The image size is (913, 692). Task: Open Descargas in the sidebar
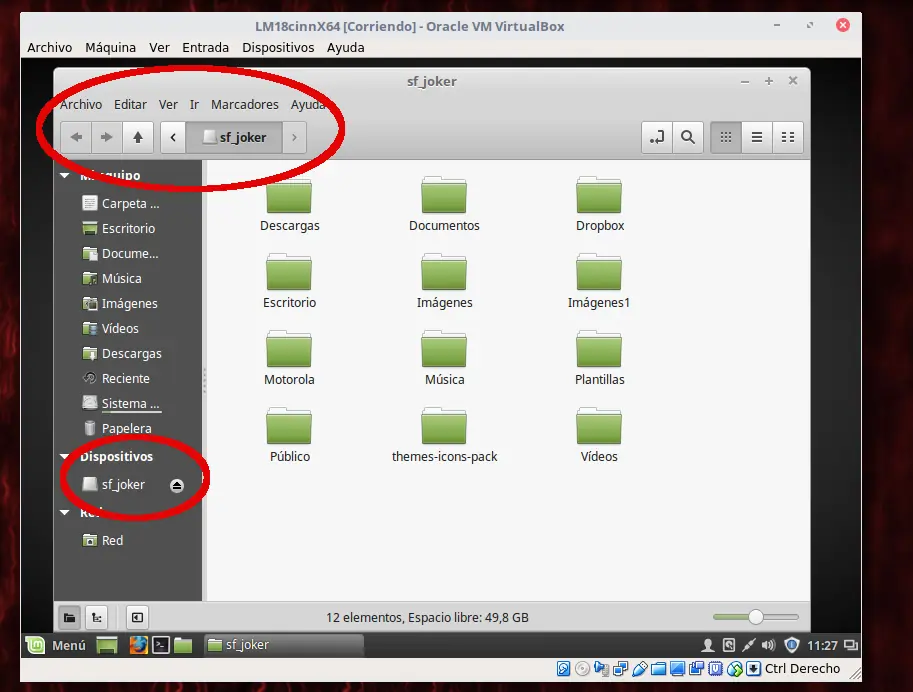(x=122, y=354)
